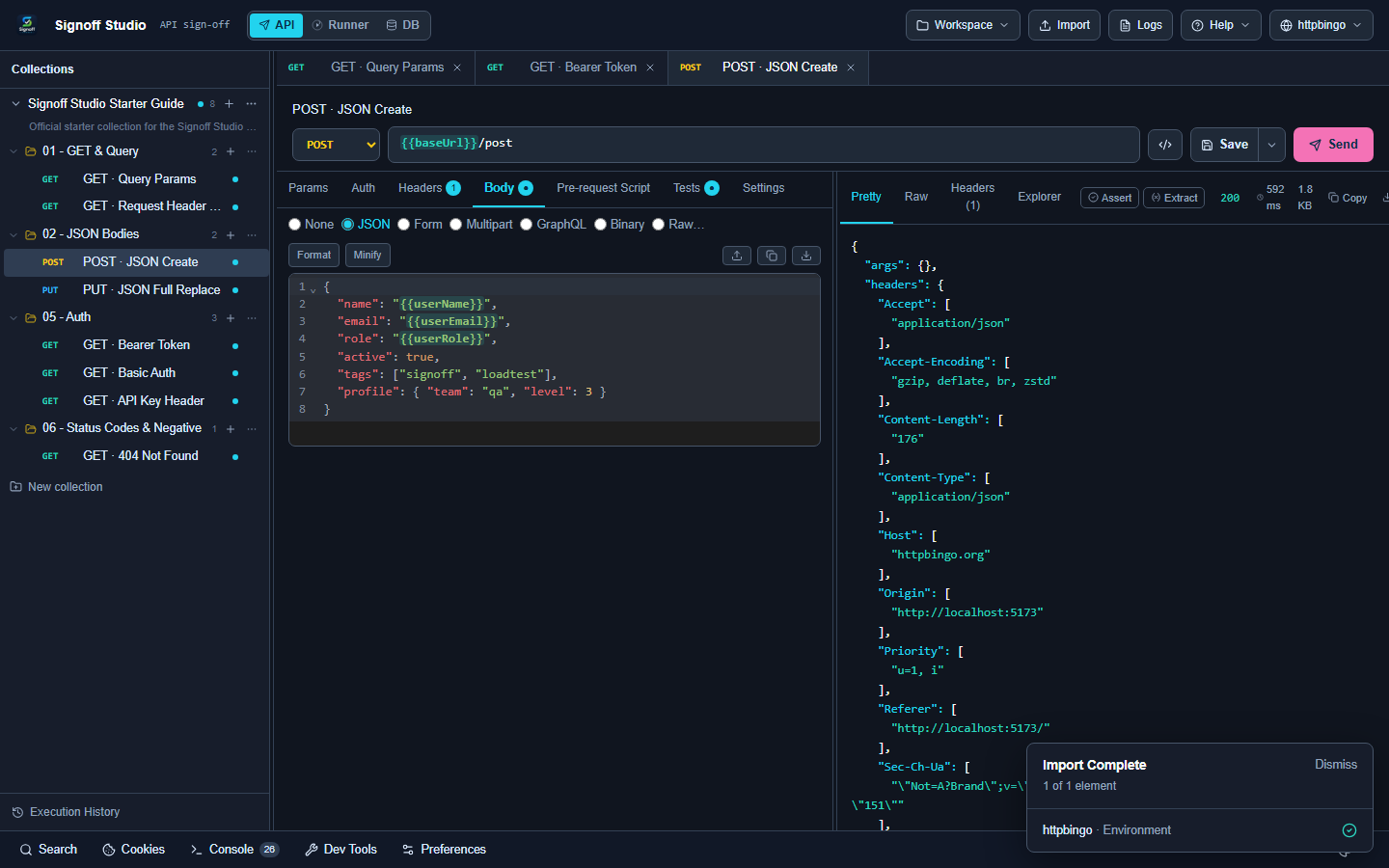Switch to the Params tab
This screenshot has width=1389, height=868.
(x=309, y=188)
